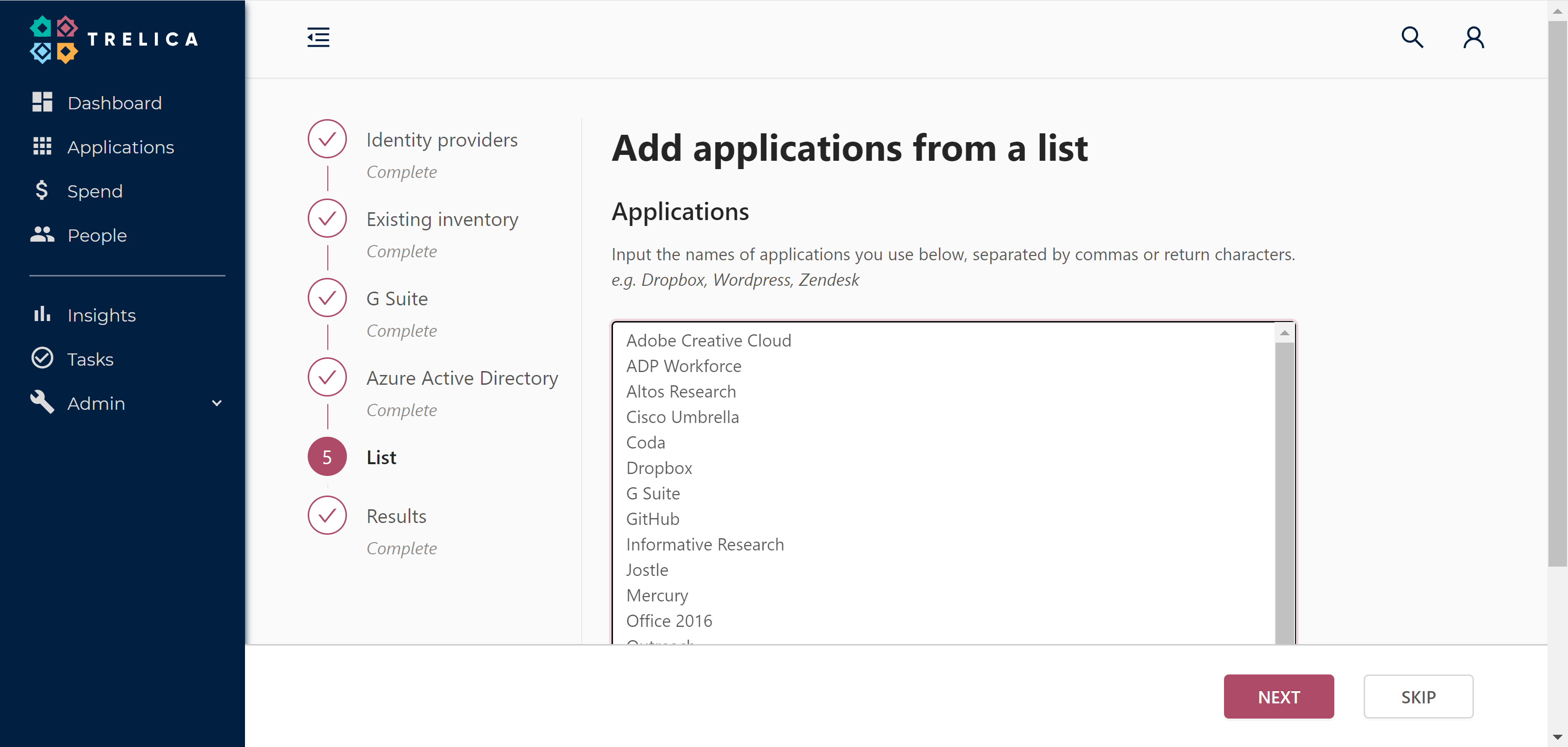Click 'Altos Research' line in textarea
The width and height of the screenshot is (1568, 747).
[681, 392]
